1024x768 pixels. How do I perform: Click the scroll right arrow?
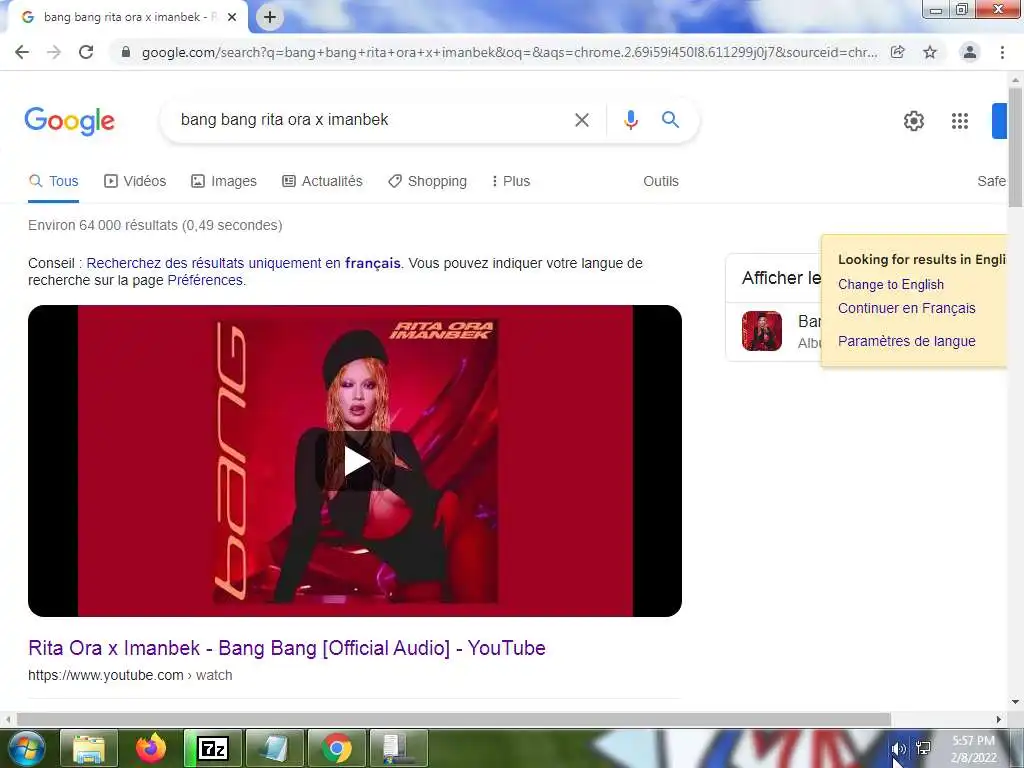(999, 720)
